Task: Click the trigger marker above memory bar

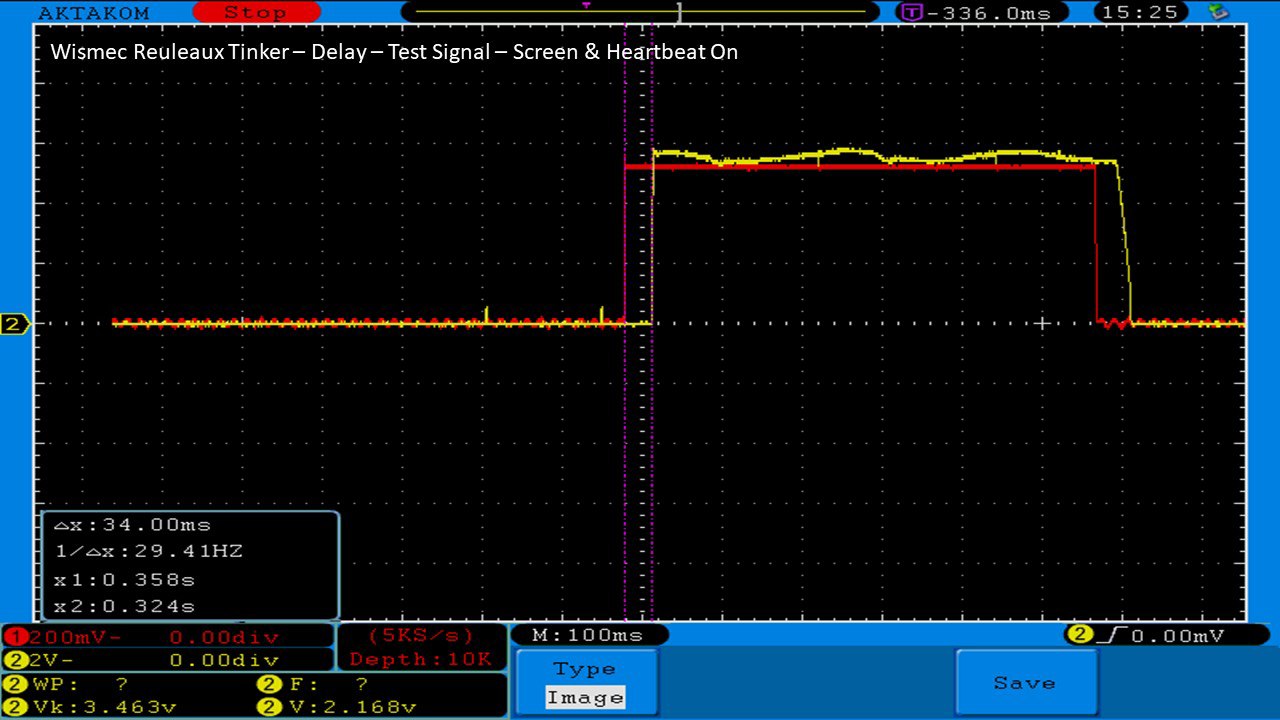Action: point(586,5)
